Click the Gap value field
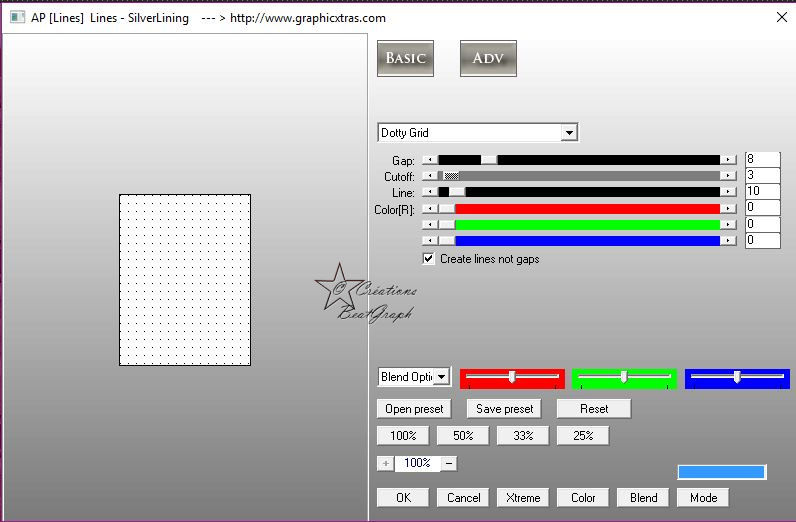 pyautogui.click(x=762, y=159)
